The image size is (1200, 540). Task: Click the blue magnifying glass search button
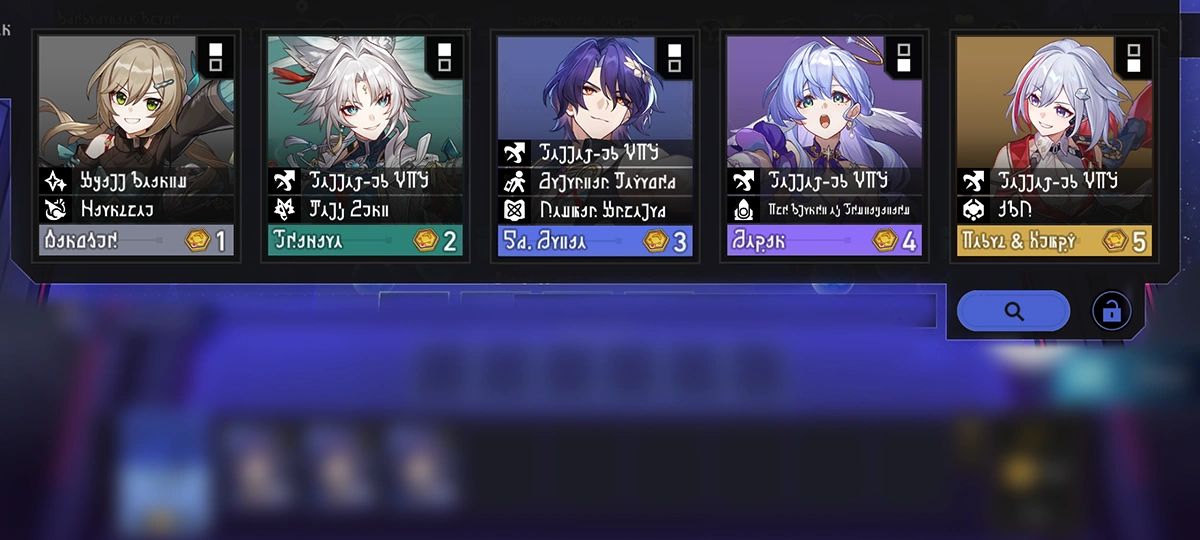tap(1013, 311)
